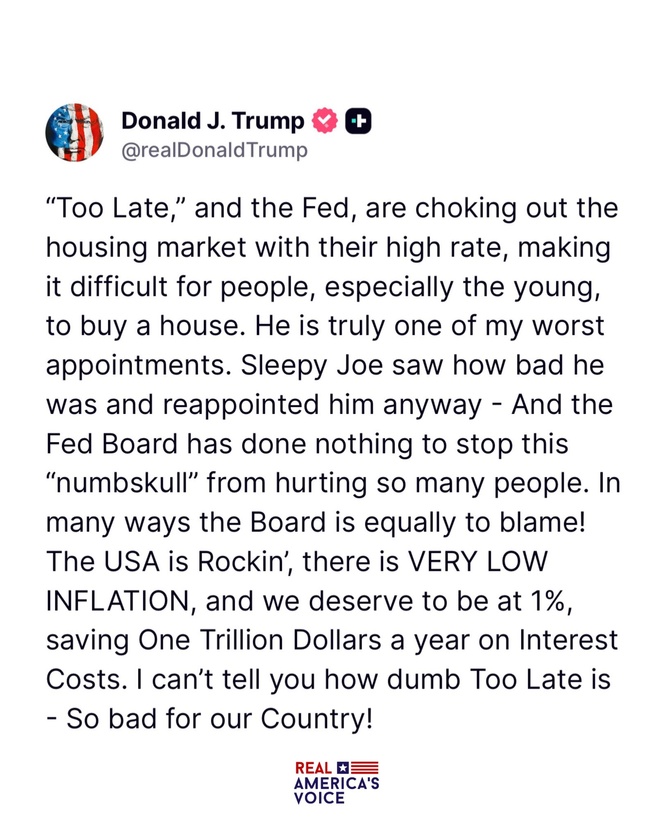The width and height of the screenshot is (671, 839).
Task: Click the closing phrase "So bad for our Country!"
Action: click(219, 719)
